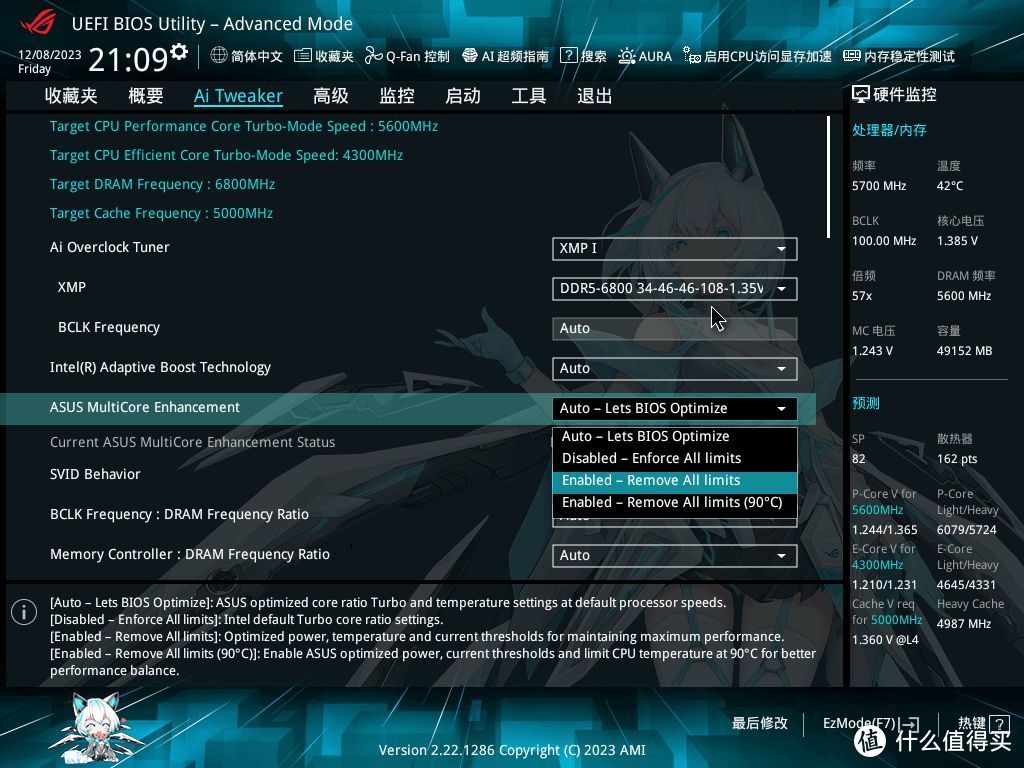Select Ai Overclock Tuner label
The width and height of the screenshot is (1024, 768).
tap(110, 248)
